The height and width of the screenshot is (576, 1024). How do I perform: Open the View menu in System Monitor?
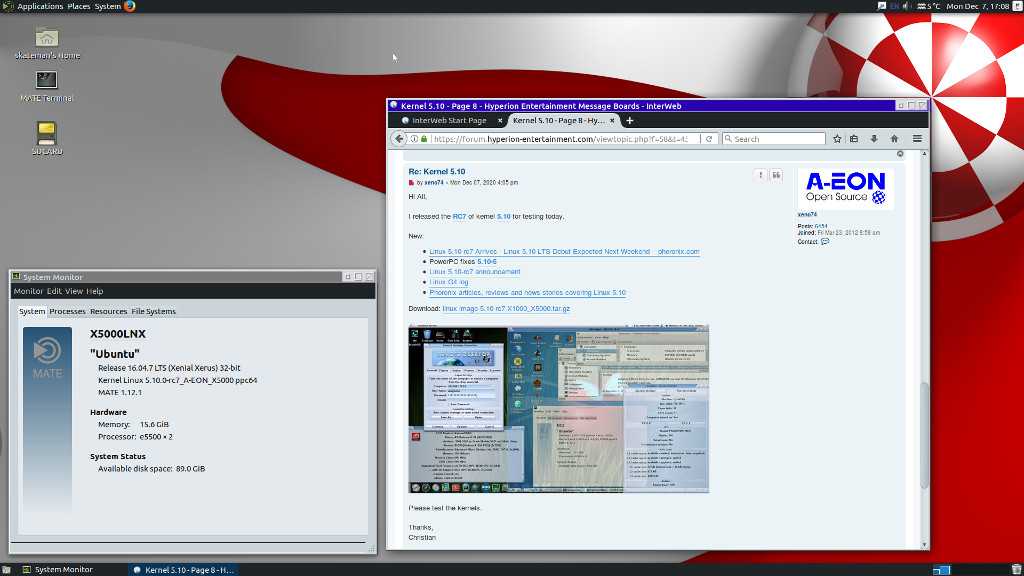(x=74, y=291)
